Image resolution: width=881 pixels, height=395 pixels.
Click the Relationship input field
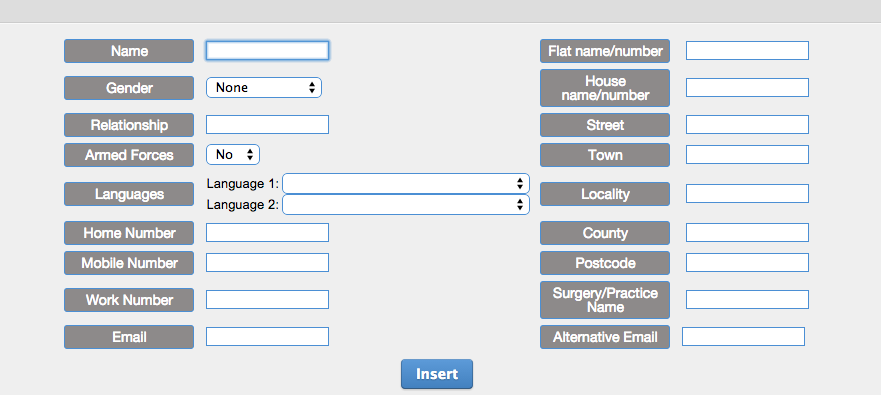click(267, 125)
